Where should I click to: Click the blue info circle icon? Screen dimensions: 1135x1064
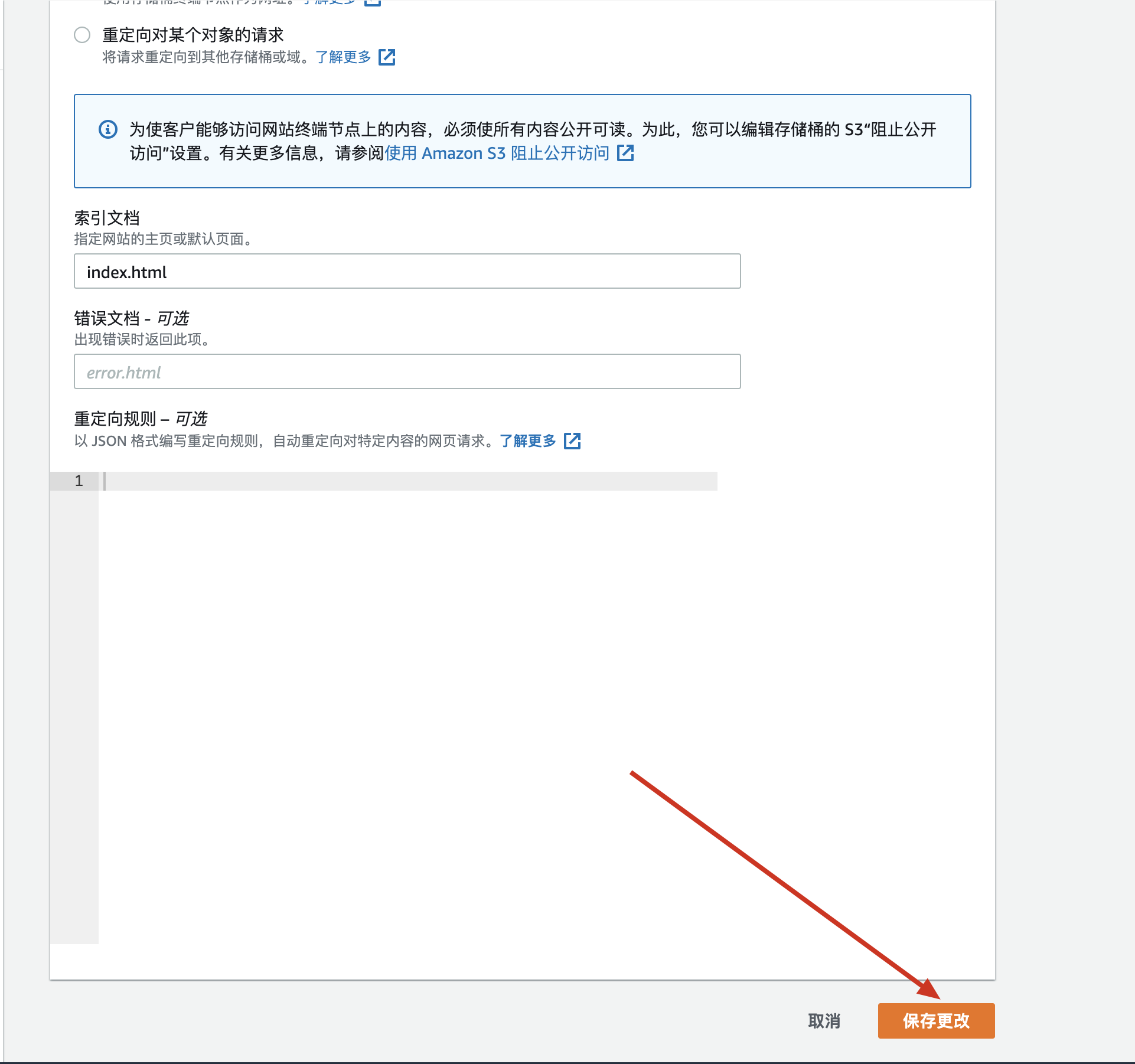[x=108, y=129]
